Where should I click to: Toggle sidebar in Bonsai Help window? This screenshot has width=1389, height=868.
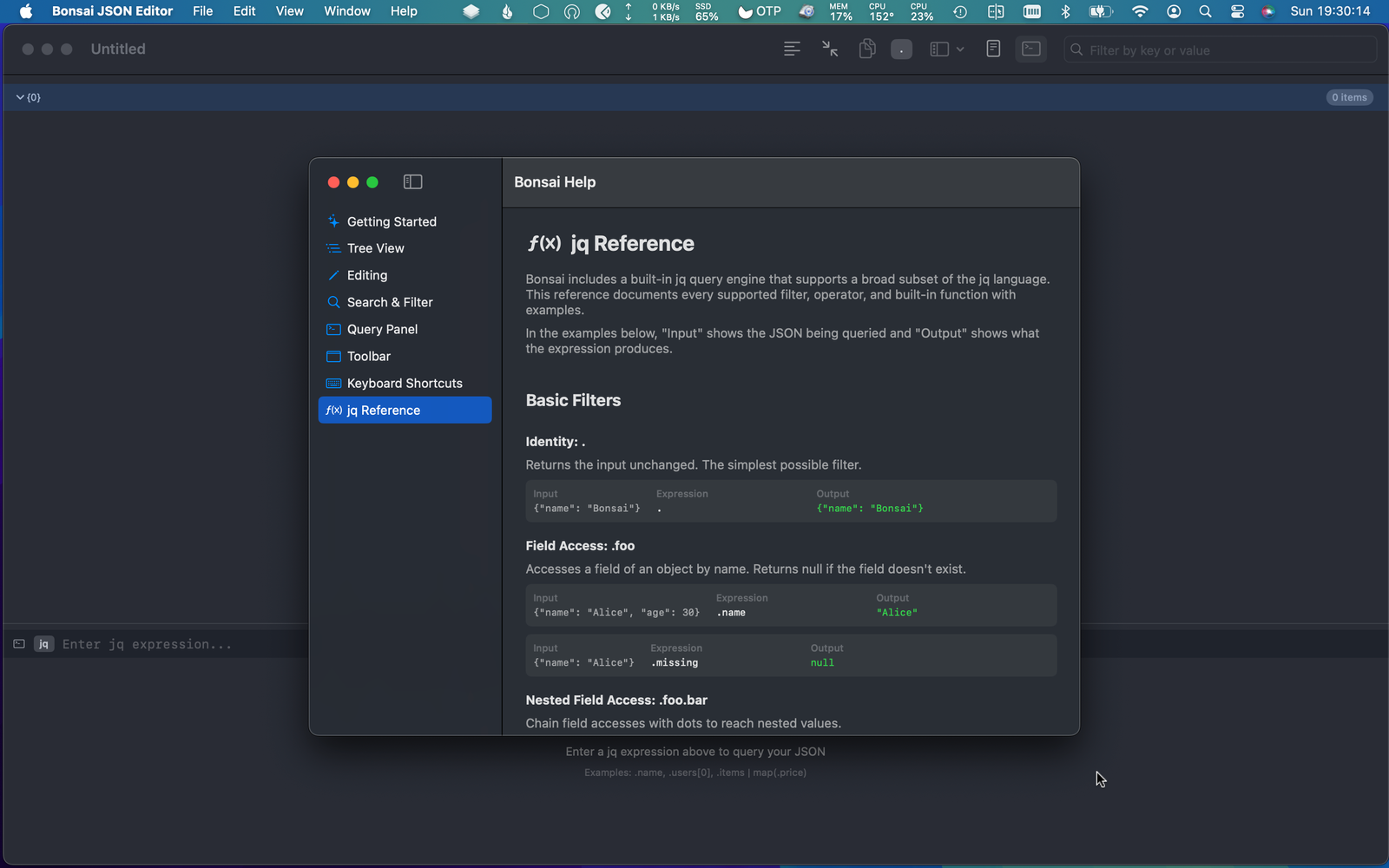coord(412,181)
